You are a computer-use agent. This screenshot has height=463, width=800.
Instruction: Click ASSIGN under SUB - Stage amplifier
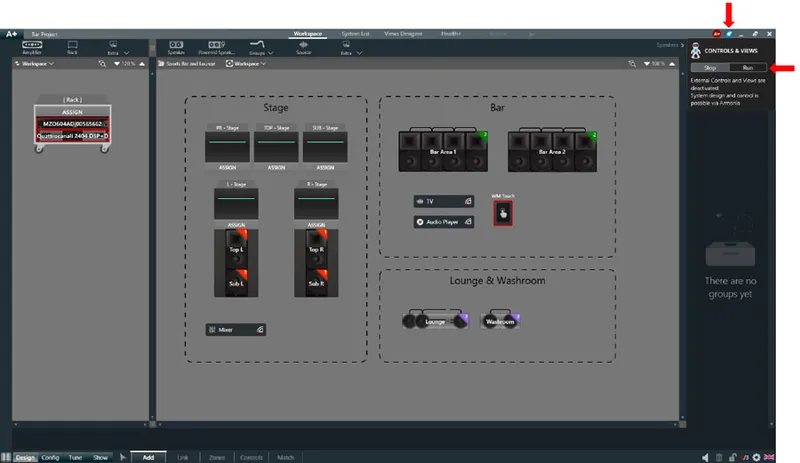(x=326, y=167)
